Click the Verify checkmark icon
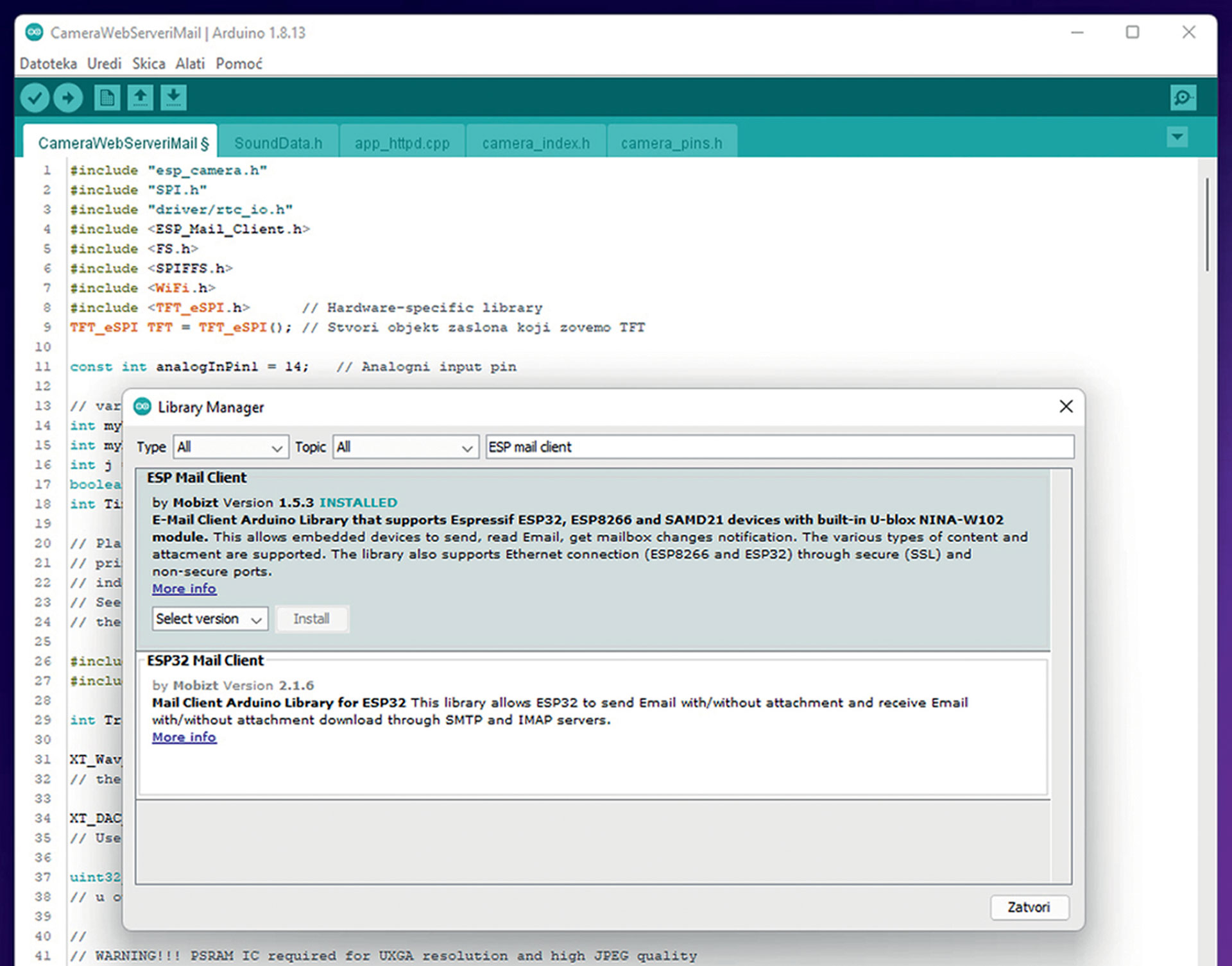Viewport: 1232px width, 966px height. (35, 98)
